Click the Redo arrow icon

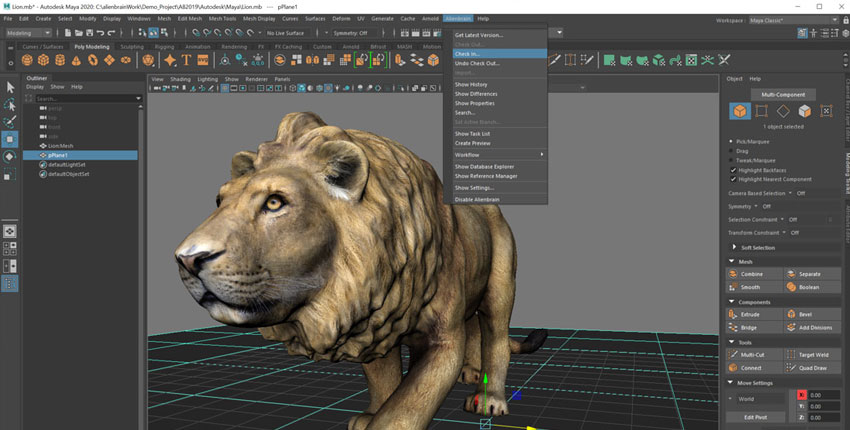111,33
